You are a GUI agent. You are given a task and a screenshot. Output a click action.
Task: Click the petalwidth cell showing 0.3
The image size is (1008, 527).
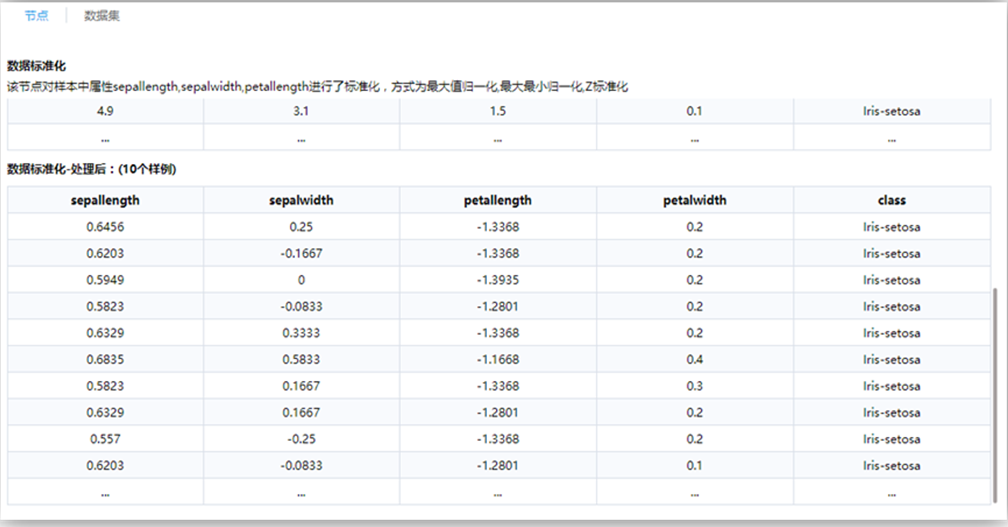(x=694, y=386)
